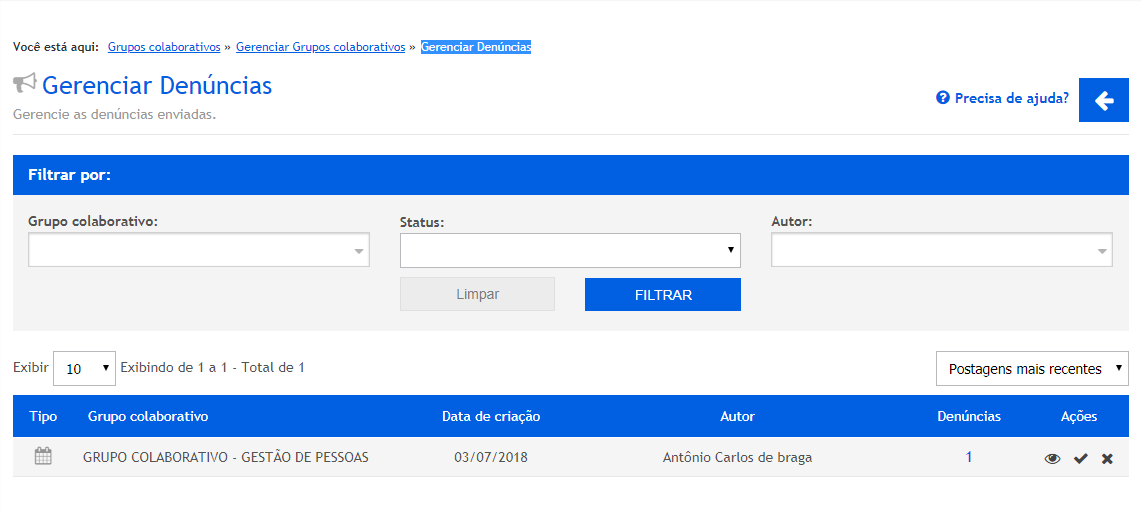This screenshot has height=515, width=1141.
Task: Approve report with the checkmark icon
Action: [1080, 459]
